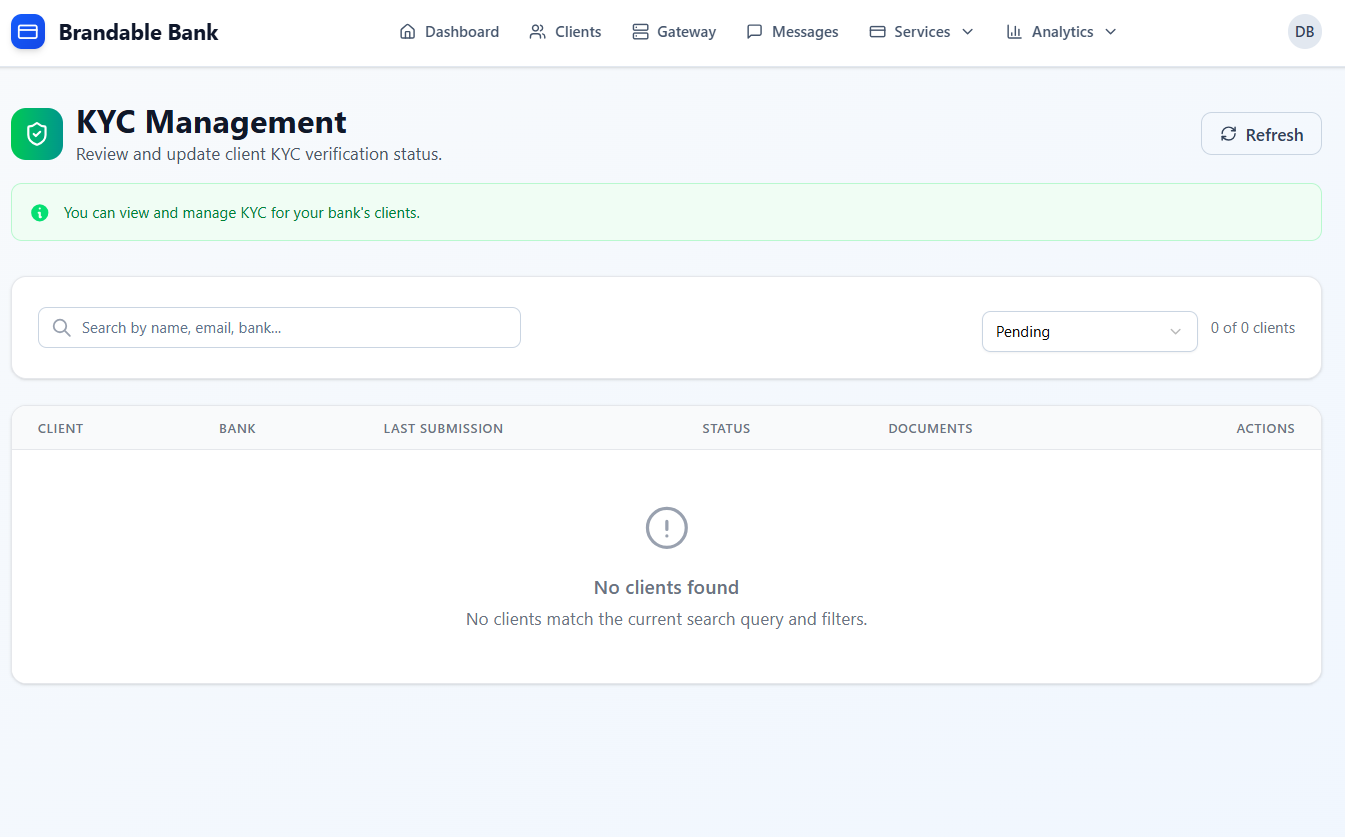Click the Messages chat bubble icon

(755, 31)
